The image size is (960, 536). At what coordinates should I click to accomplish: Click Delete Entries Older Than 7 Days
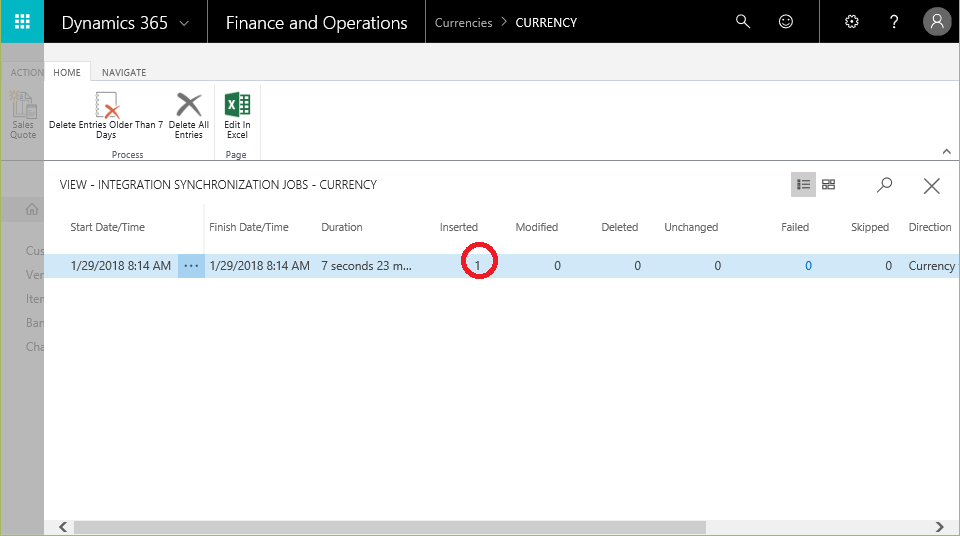[x=106, y=115]
